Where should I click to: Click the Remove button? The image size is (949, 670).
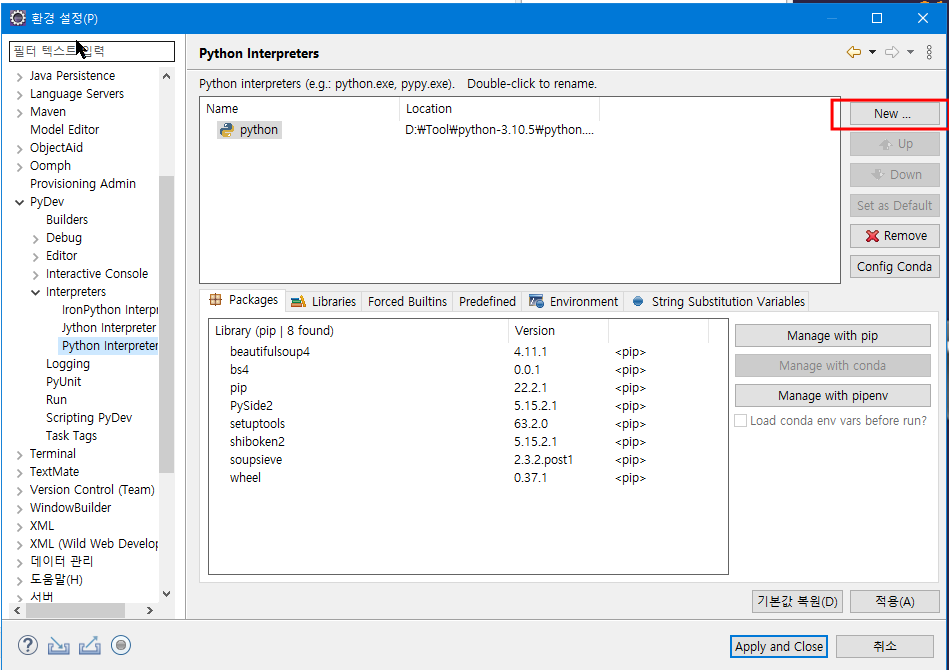pyautogui.click(x=895, y=235)
